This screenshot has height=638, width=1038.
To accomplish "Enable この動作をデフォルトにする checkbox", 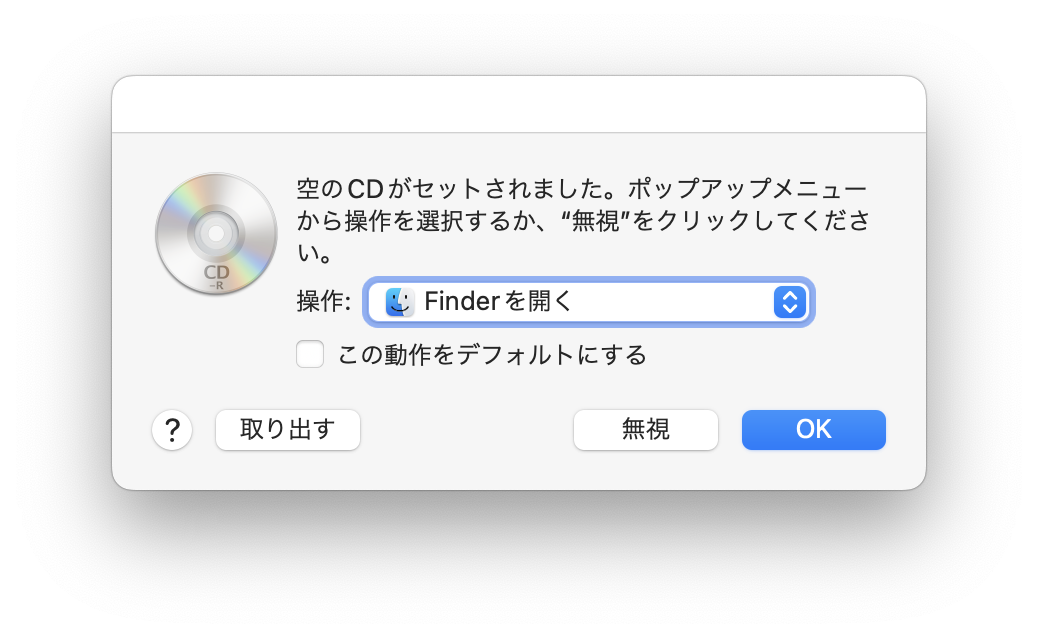I will (x=310, y=354).
